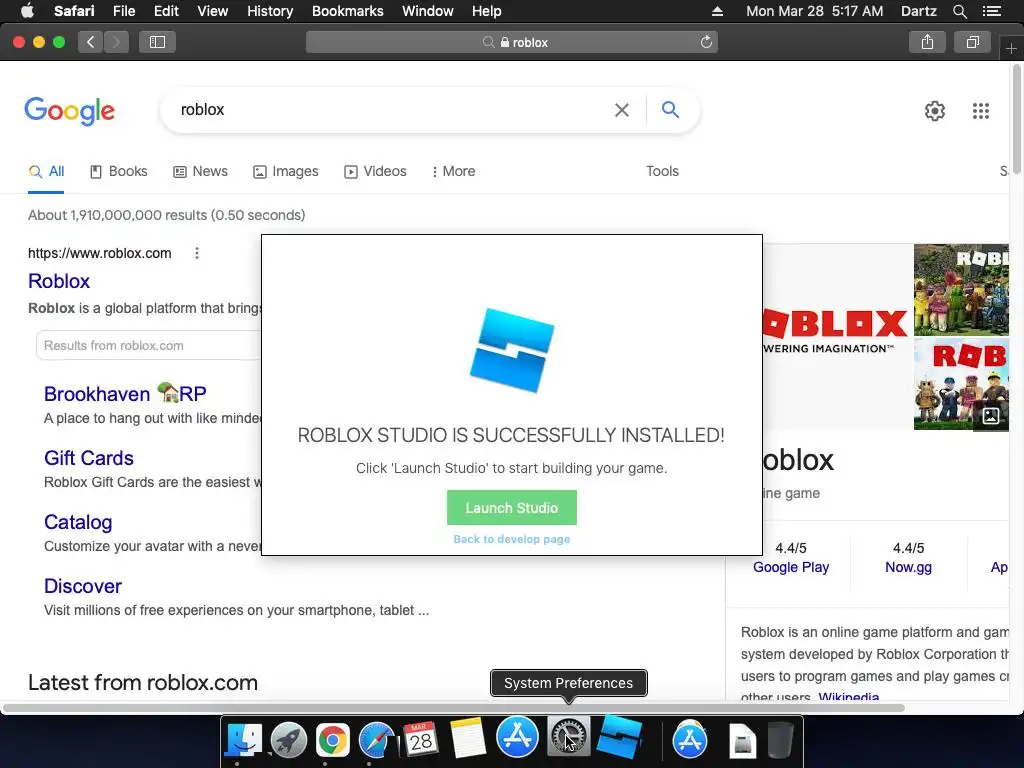Open the Apple menu
Image resolution: width=1024 pixels, height=768 pixels.
pyautogui.click(x=27, y=11)
